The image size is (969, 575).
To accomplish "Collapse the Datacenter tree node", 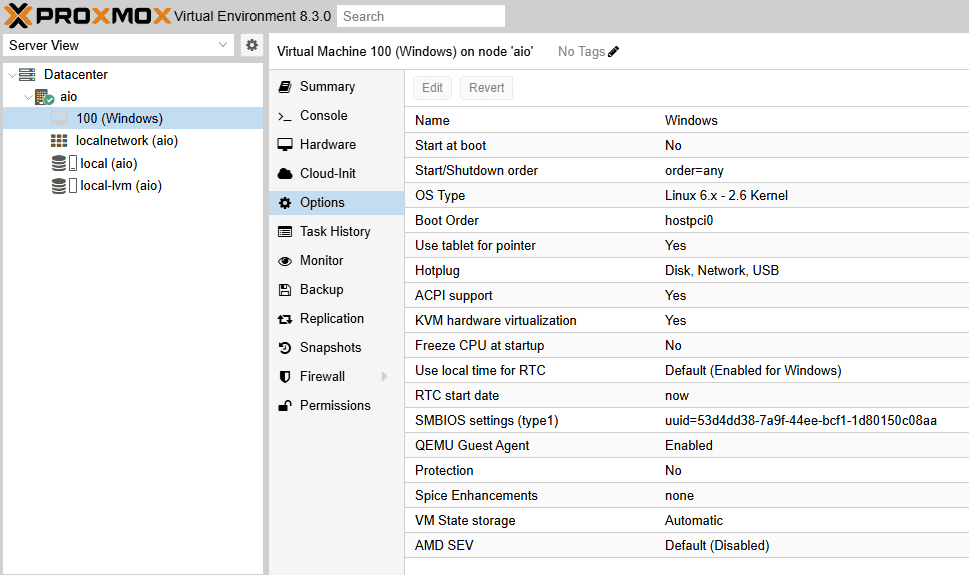I will coord(12,75).
